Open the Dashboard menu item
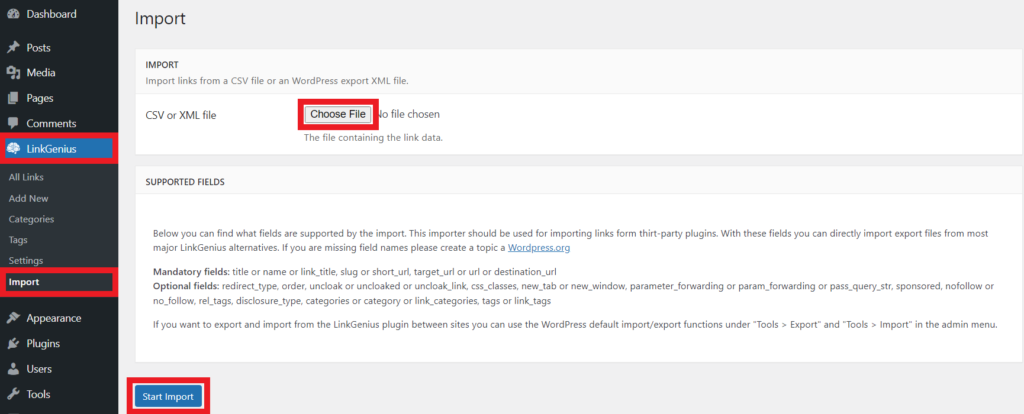This screenshot has height=414, width=1024. click(x=52, y=14)
